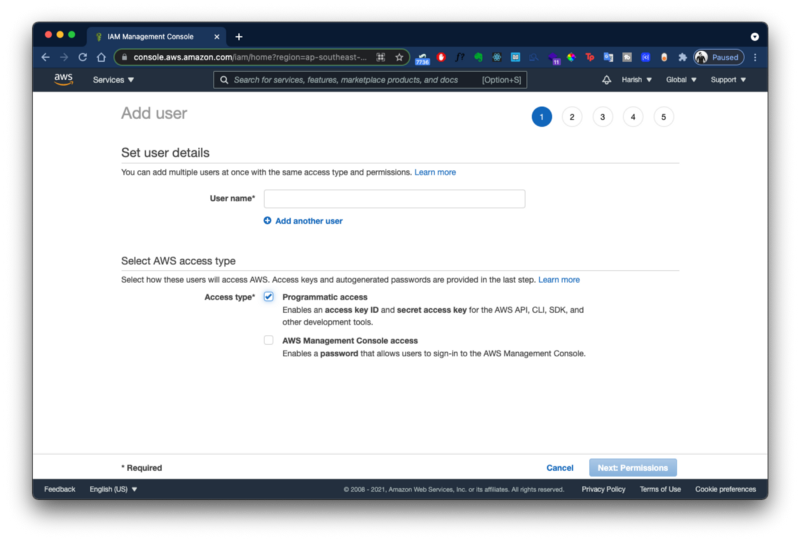Open the Terms of Use footer link
Screen dimensions: 800x542
660,489
